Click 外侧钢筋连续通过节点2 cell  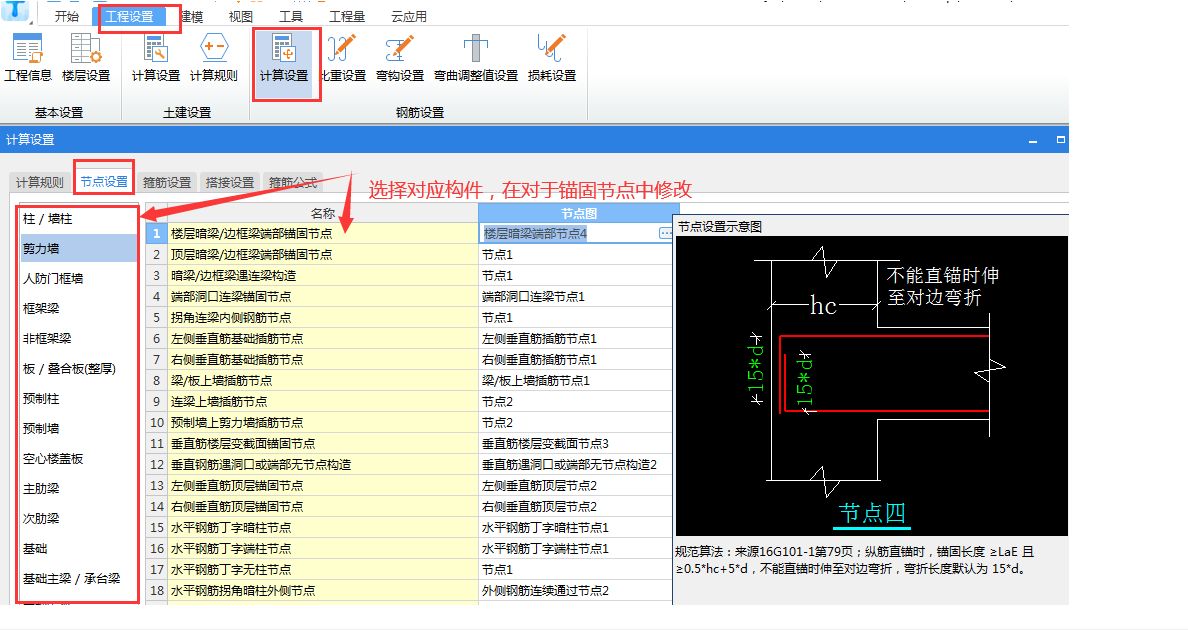(x=575, y=591)
